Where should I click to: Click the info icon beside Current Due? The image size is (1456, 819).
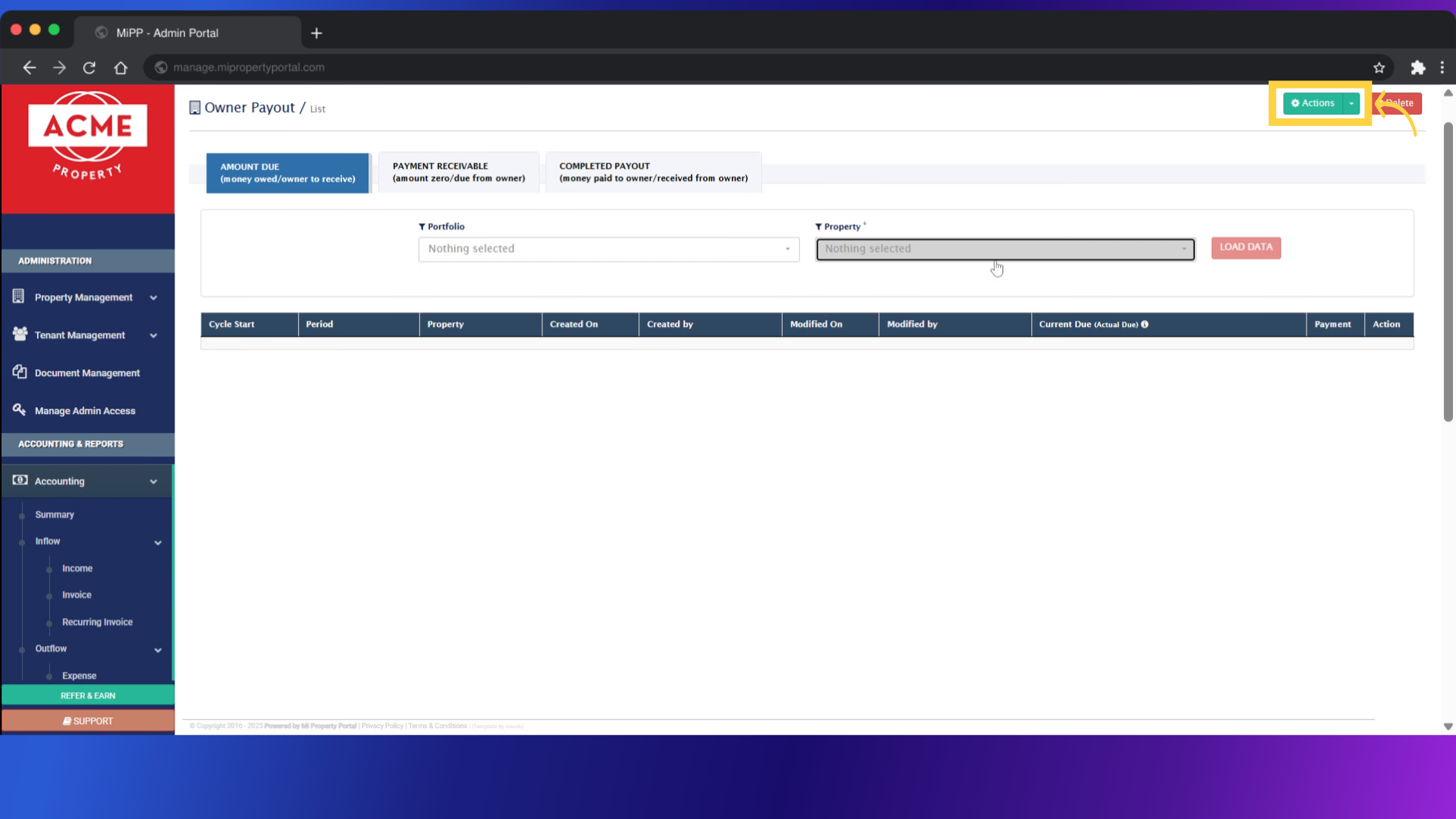1144,325
